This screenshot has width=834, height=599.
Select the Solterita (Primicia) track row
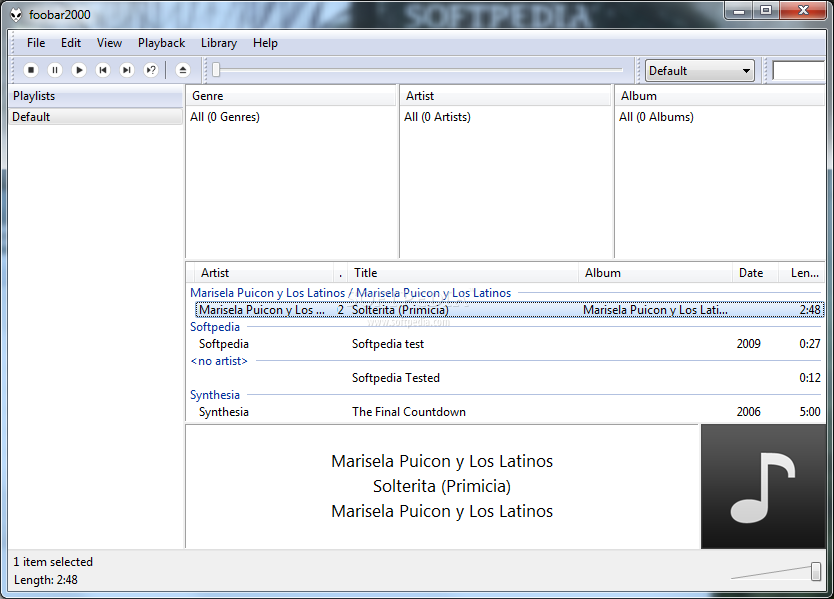(509, 310)
